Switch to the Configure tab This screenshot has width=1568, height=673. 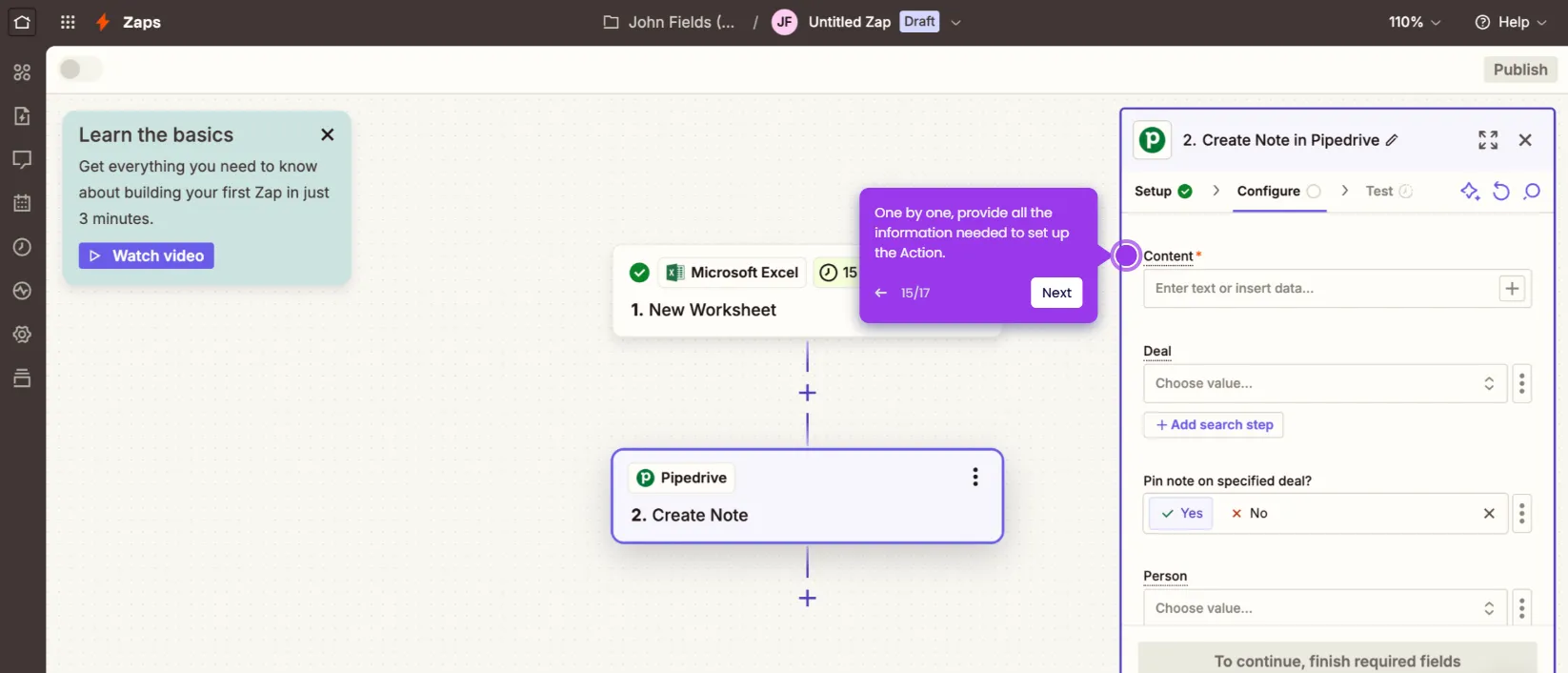pyautogui.click(x=1278, y=191)
